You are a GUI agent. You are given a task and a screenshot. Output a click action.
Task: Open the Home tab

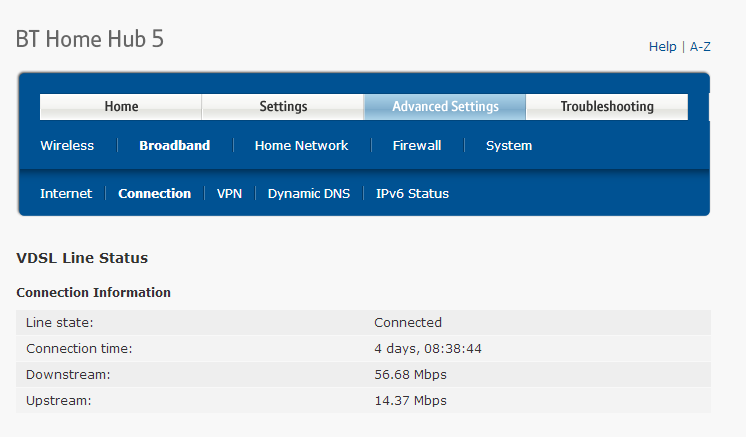pos(121,107)
